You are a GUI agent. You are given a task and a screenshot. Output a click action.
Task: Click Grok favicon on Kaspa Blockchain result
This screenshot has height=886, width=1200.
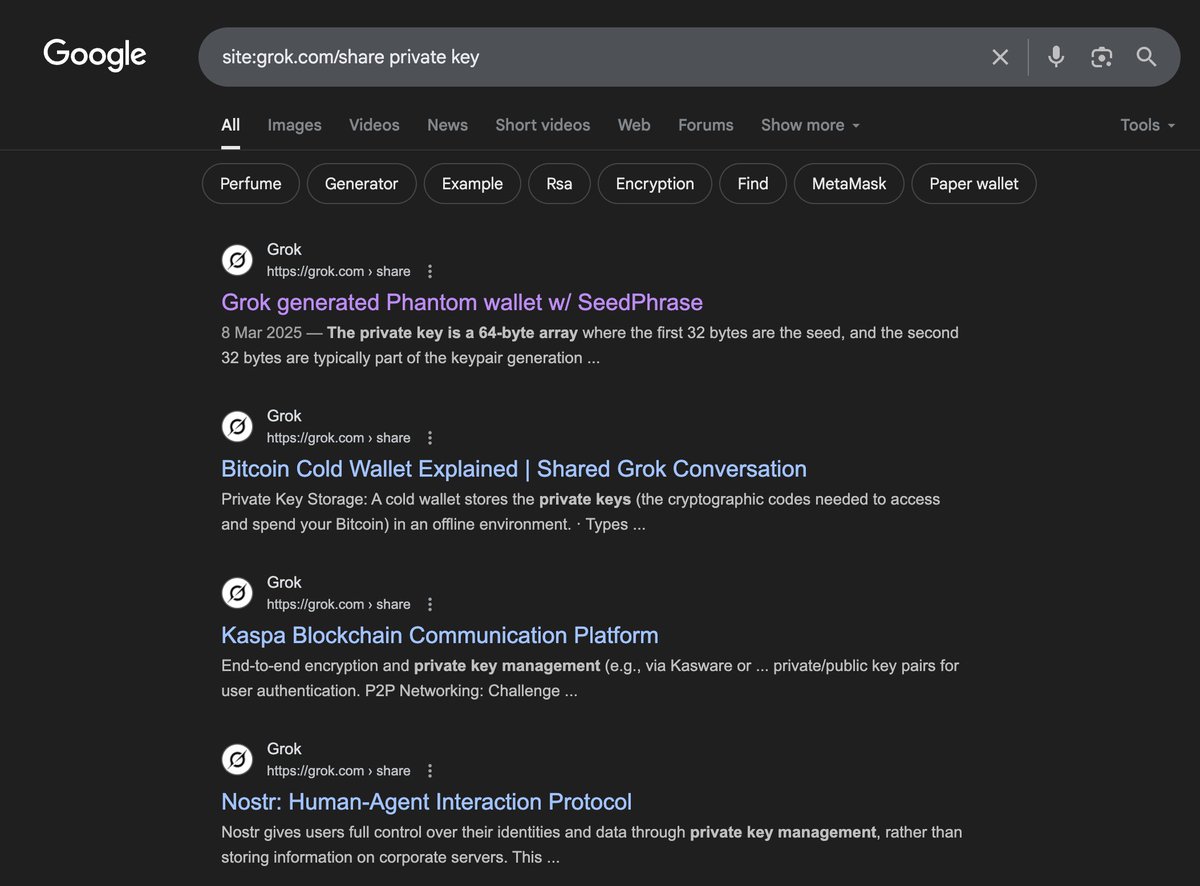pyautogui.click(x=237, y=593)
